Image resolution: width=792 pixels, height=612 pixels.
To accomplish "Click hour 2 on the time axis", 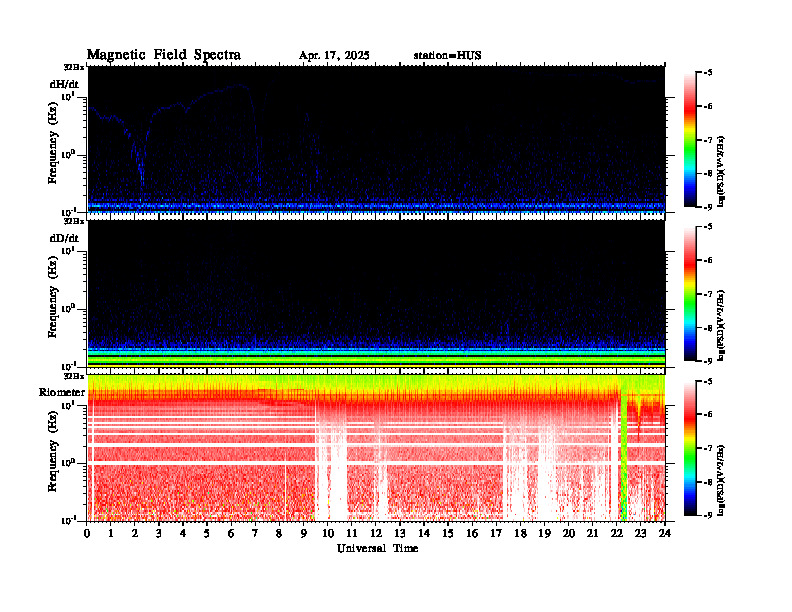I will [135, 533].
